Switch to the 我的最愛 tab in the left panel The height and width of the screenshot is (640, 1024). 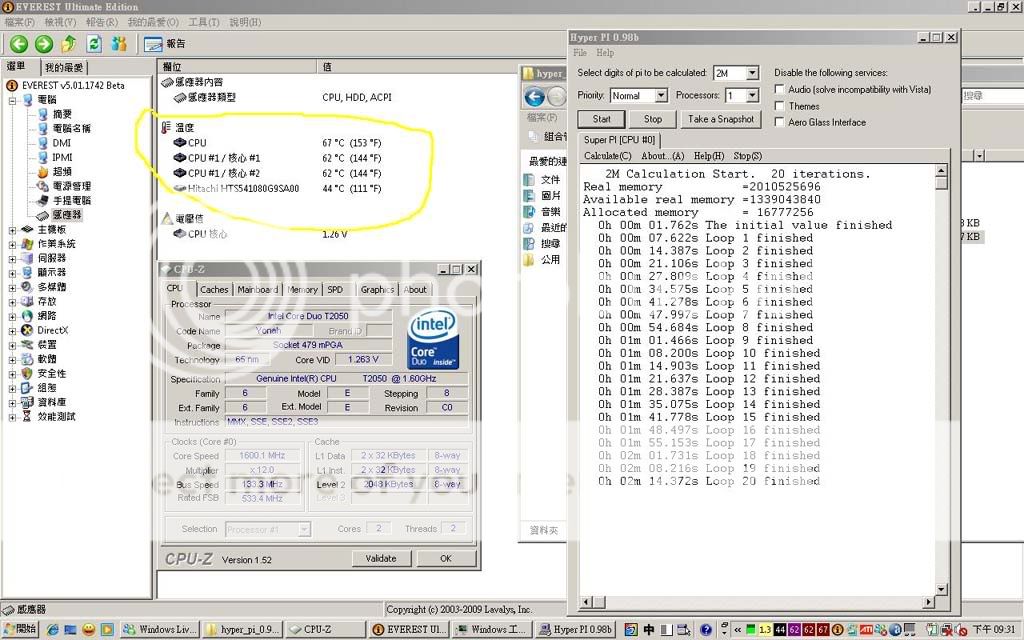[64, 67]
